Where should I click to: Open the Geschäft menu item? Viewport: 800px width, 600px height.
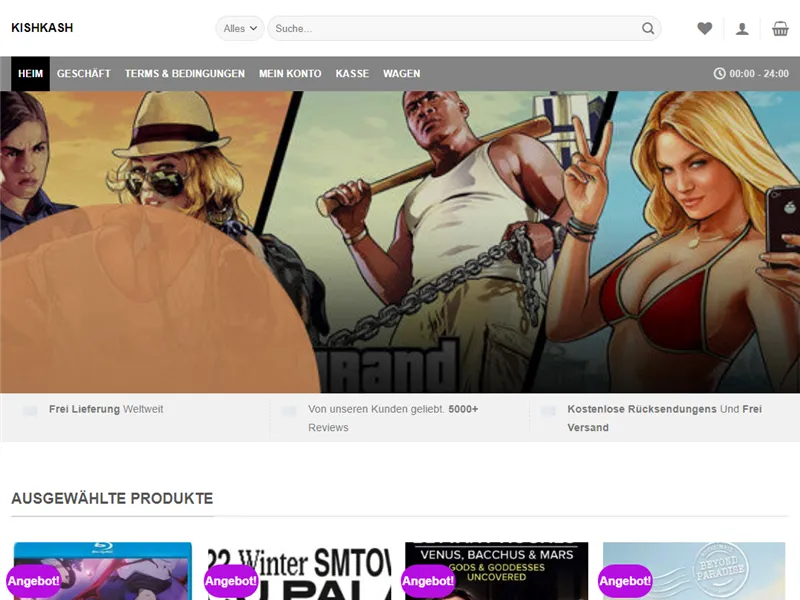83,74
